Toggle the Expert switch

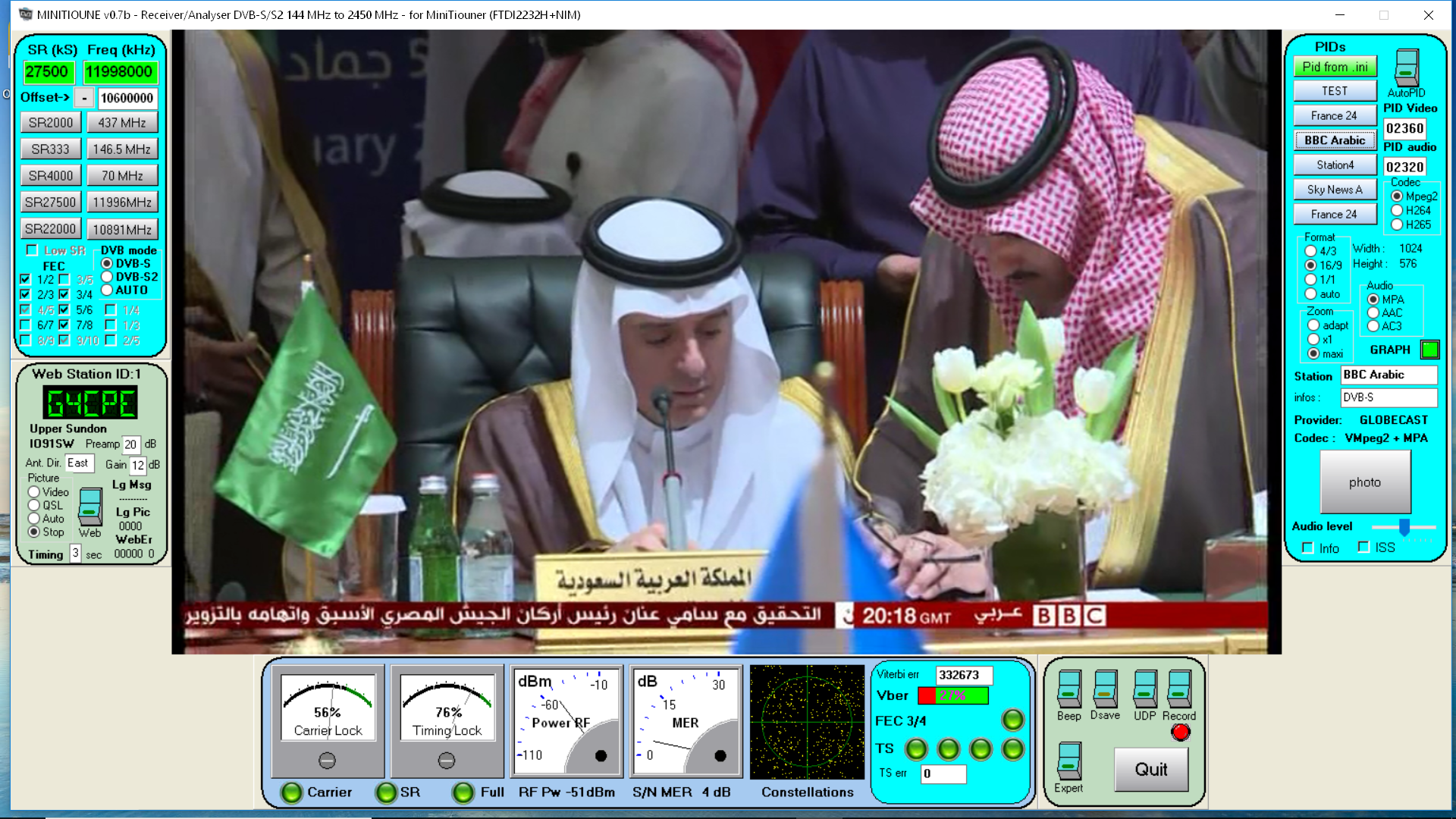pos(1069,761)
